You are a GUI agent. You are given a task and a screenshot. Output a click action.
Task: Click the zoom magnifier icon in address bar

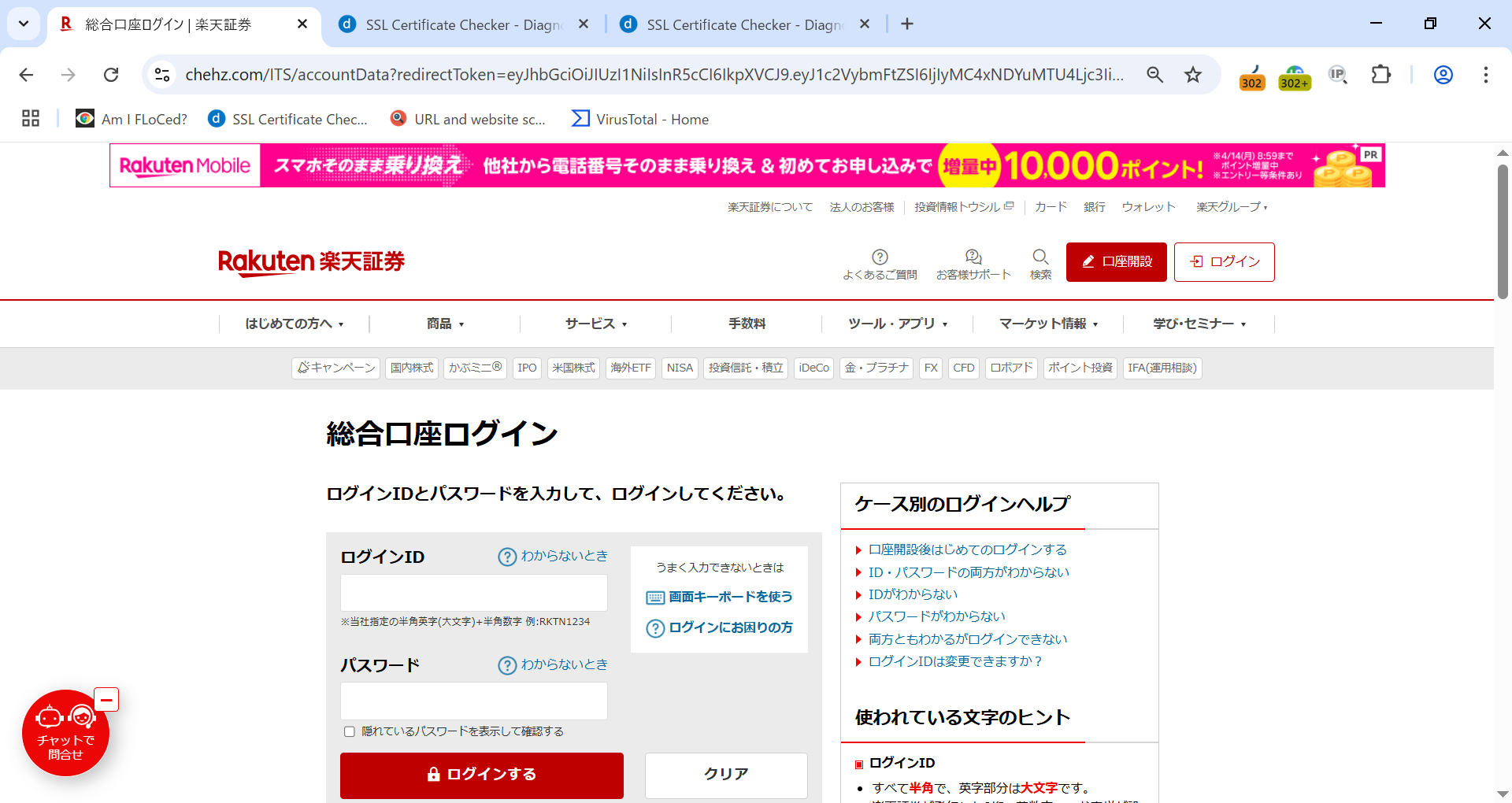[1154, 75]
